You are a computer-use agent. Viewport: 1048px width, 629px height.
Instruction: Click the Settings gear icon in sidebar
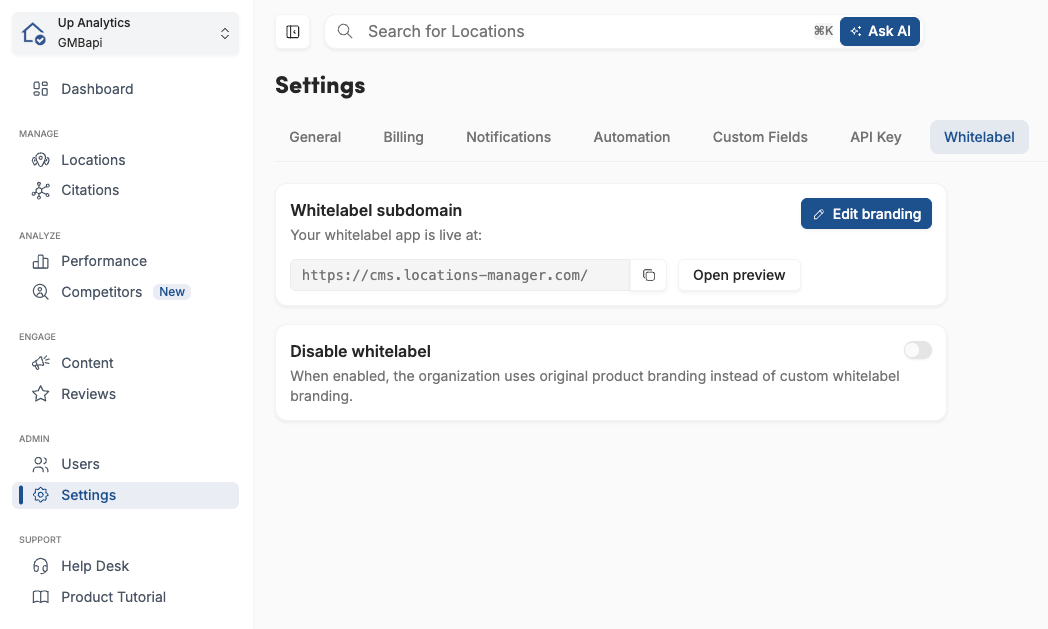(x=41, y=495)
